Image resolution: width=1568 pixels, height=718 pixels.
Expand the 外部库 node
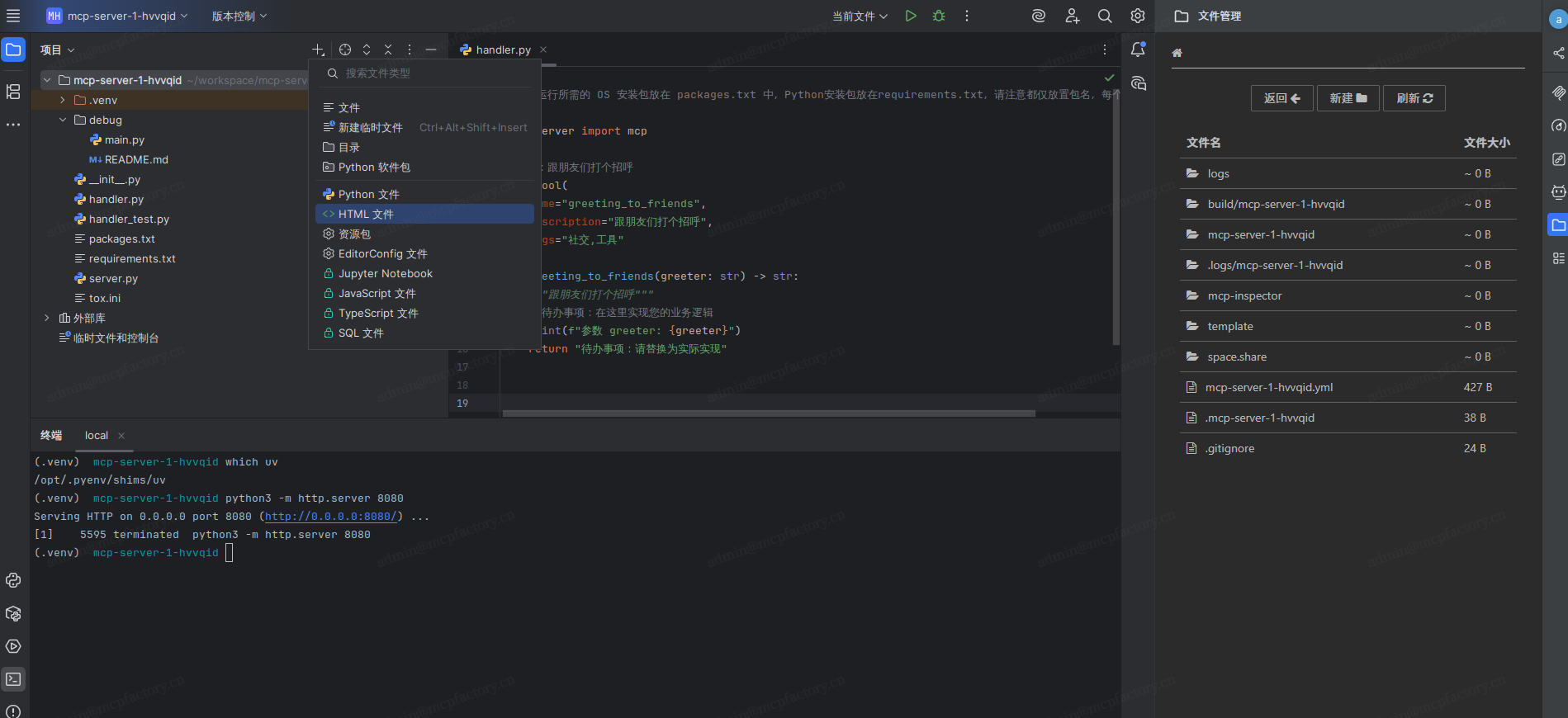click(x=47, y=318)
